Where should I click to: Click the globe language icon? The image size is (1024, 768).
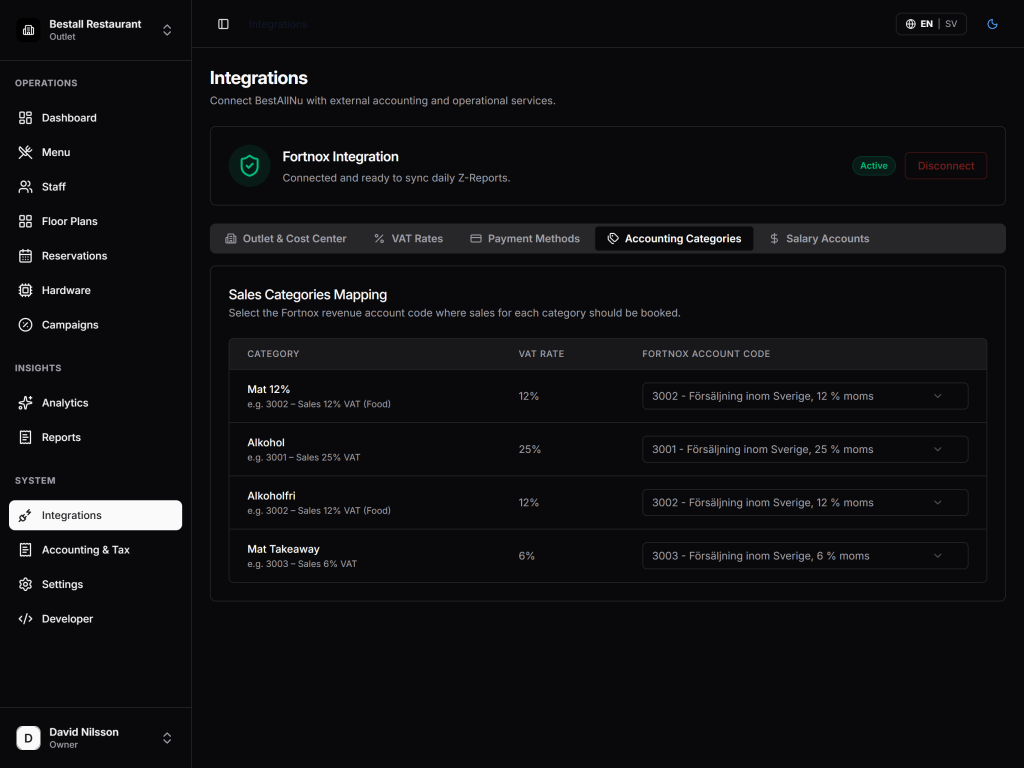point(910,24)
